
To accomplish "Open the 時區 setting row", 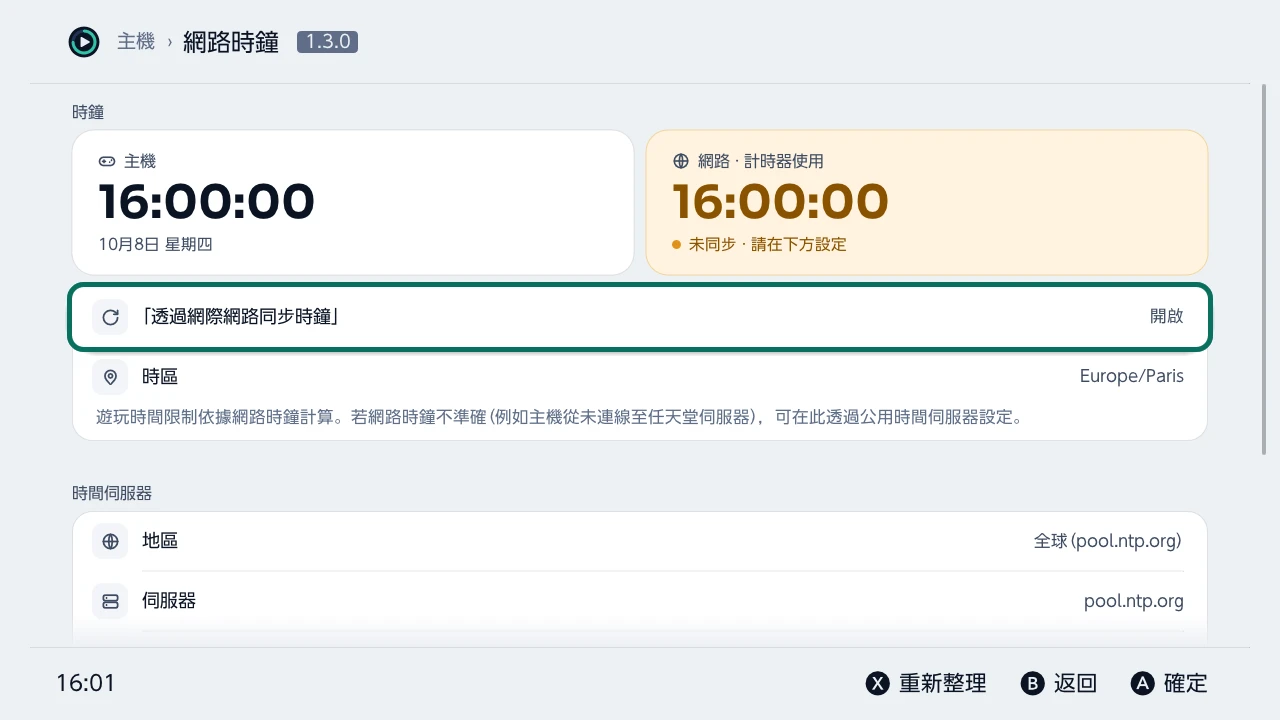I will pyautogui.click(x=640, y=377).
